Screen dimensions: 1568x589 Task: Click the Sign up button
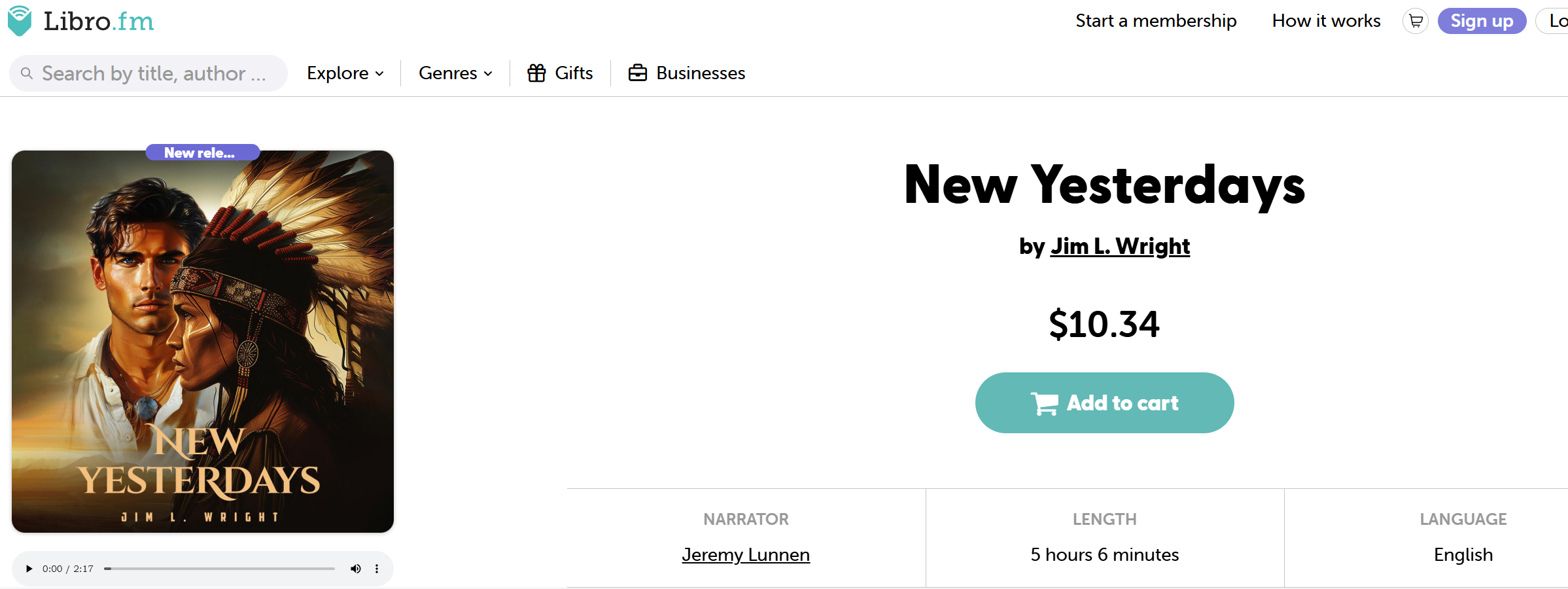(x=1482, y=21)
